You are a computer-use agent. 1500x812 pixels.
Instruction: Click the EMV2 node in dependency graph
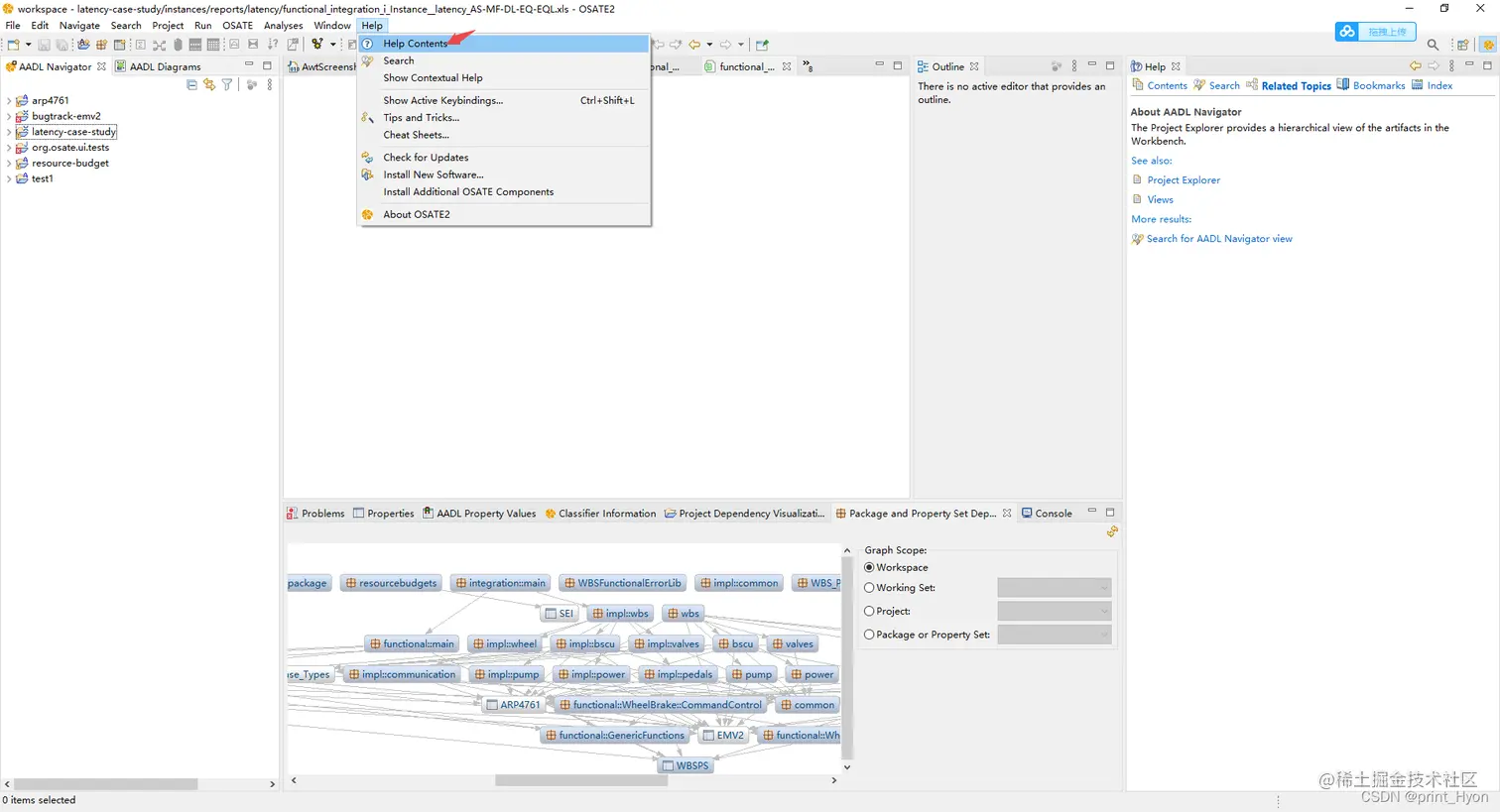click(x=723, y=735)
